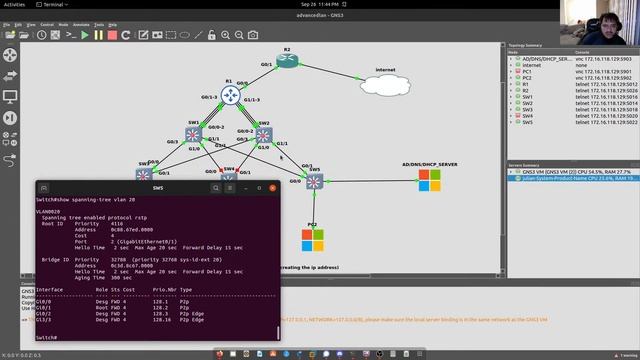Click the zoom in magnifier icon
640x360 pixels.
[225, 35]
